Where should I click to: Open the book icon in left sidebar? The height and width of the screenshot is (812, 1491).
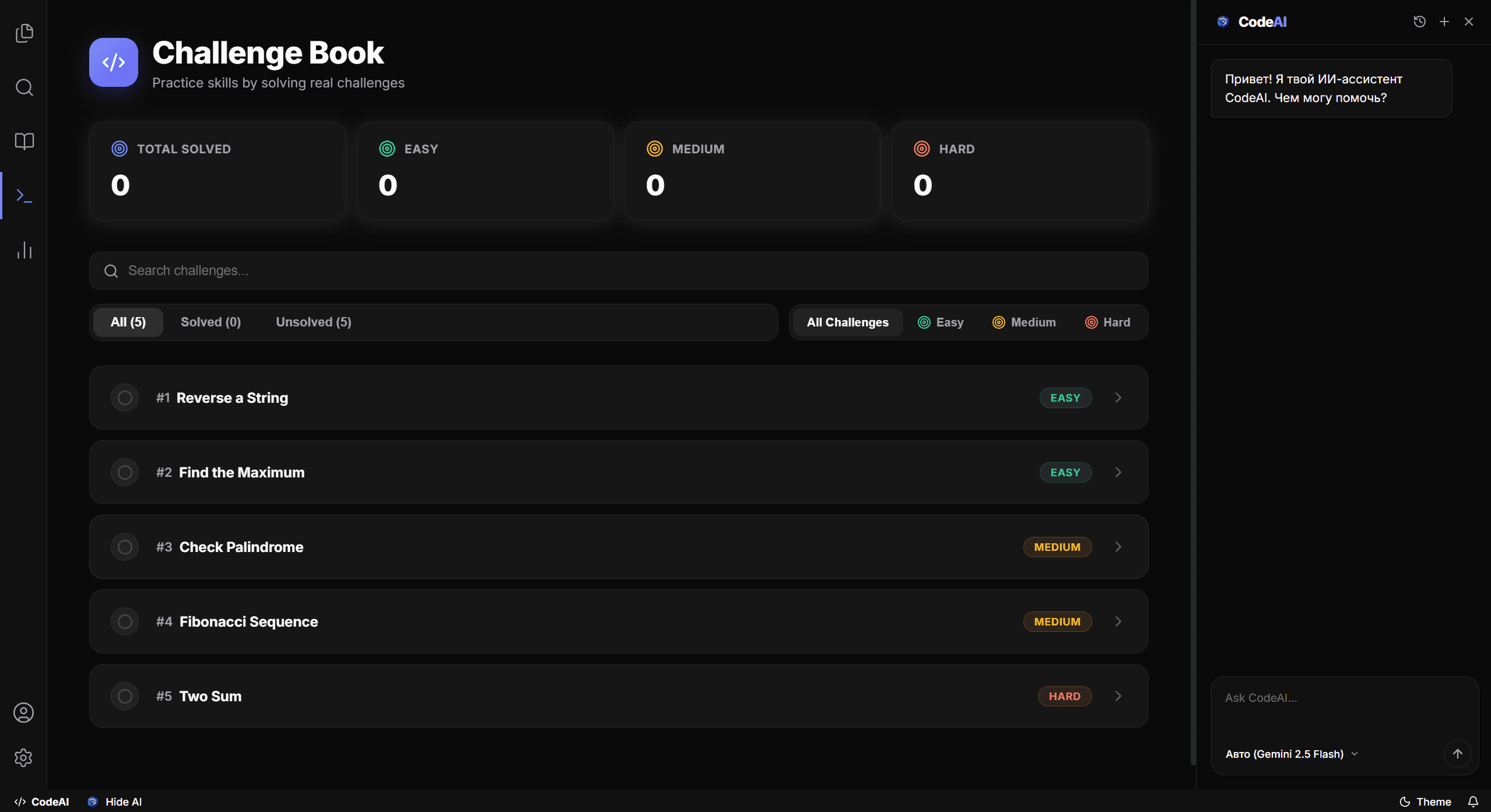click(24, 141)
